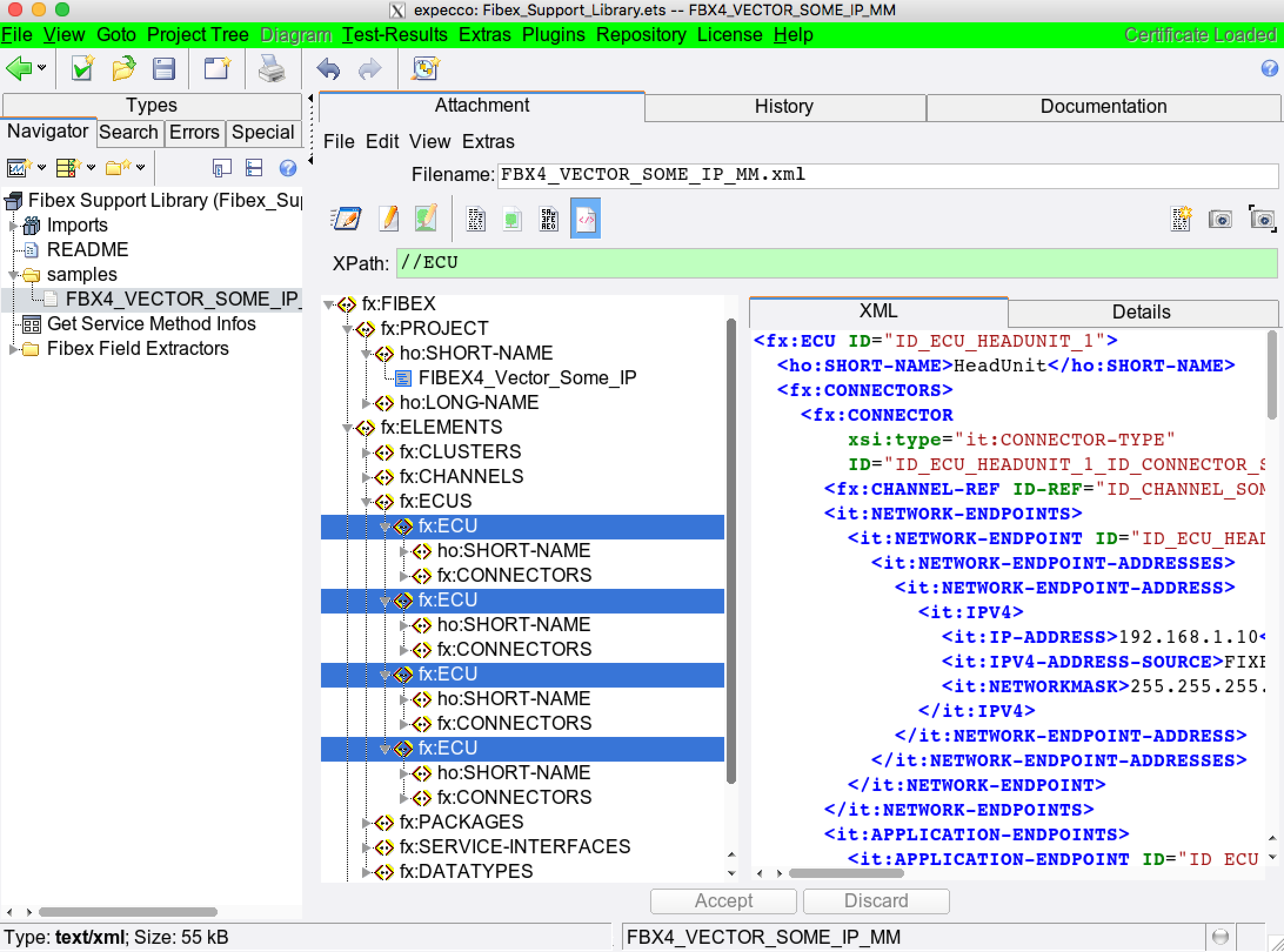Click the blue help icon at top right
This screenshot has width=1284, height=952.
pos(1269,69)
